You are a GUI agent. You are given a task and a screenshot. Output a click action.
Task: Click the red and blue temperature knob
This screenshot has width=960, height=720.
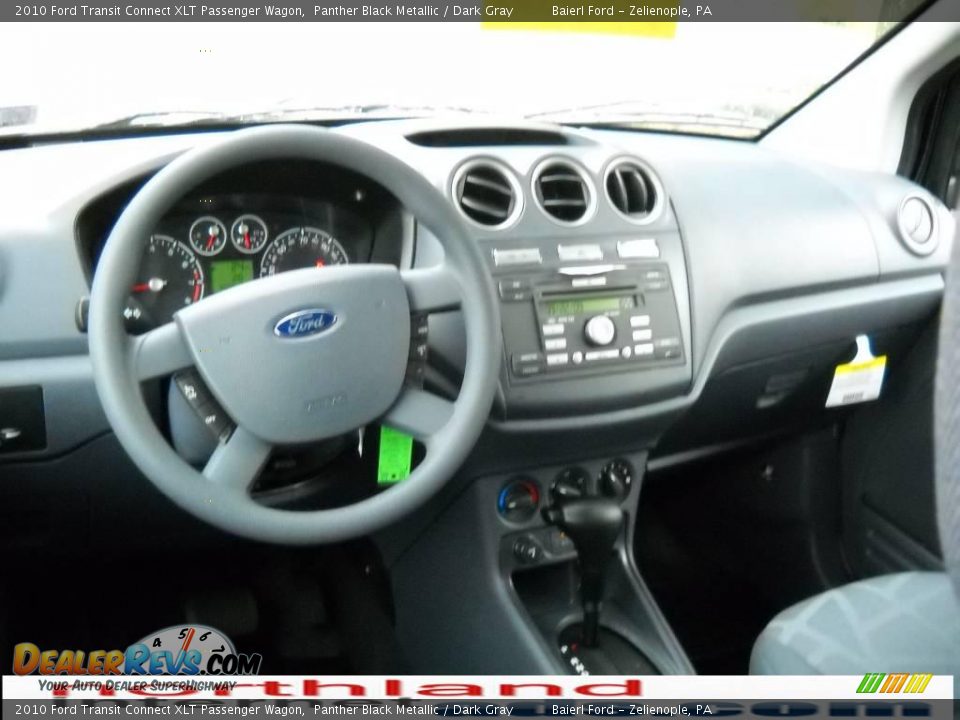pyautogui.click(x=518, y=500)
